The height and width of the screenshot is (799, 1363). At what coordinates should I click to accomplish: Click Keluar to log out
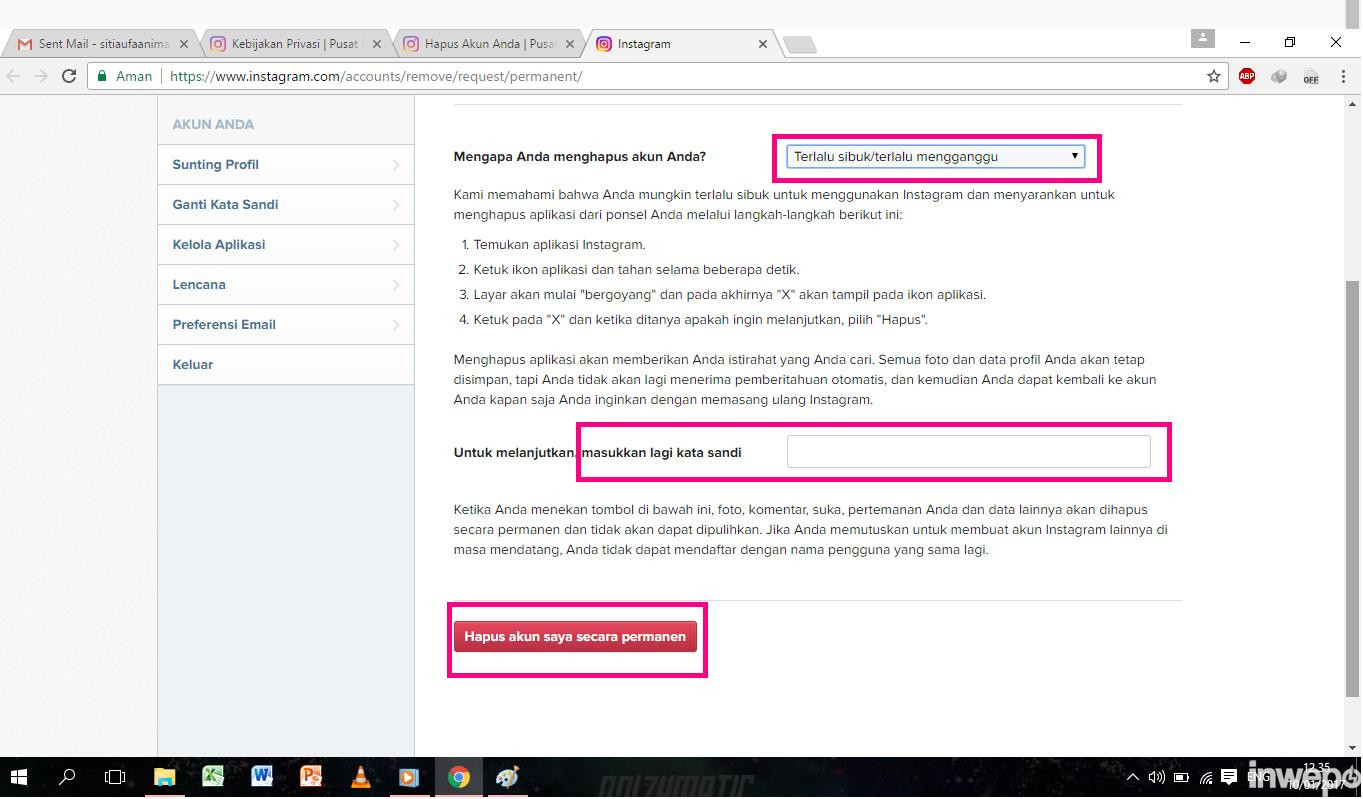[x=286, y=365]
